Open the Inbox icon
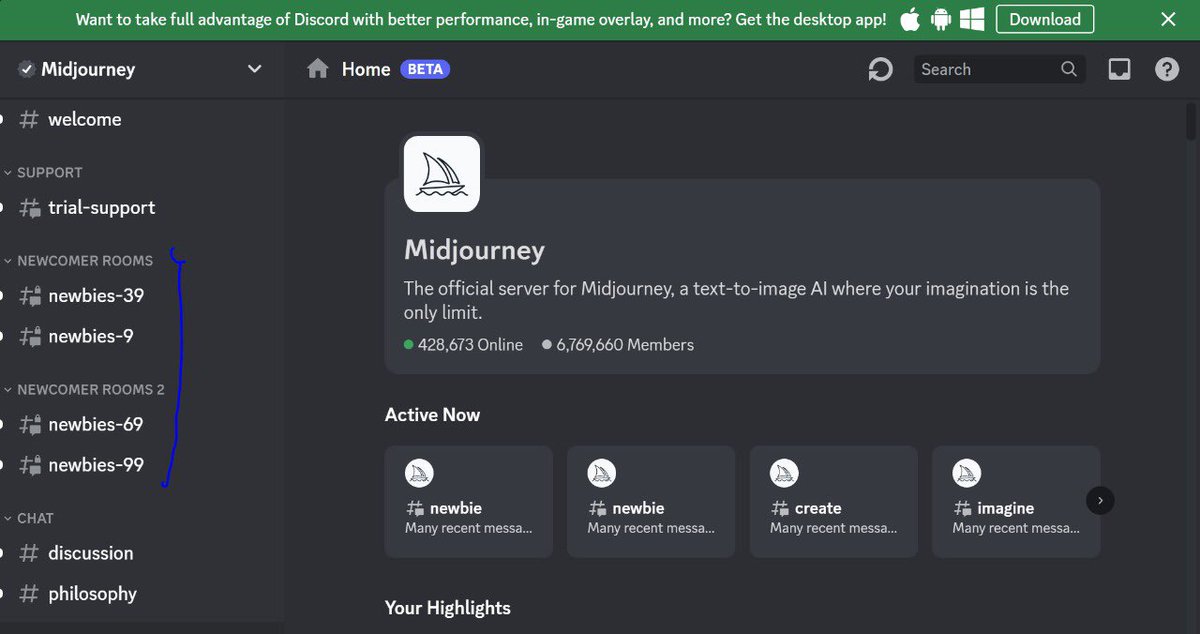 (x=1119, y=69)
